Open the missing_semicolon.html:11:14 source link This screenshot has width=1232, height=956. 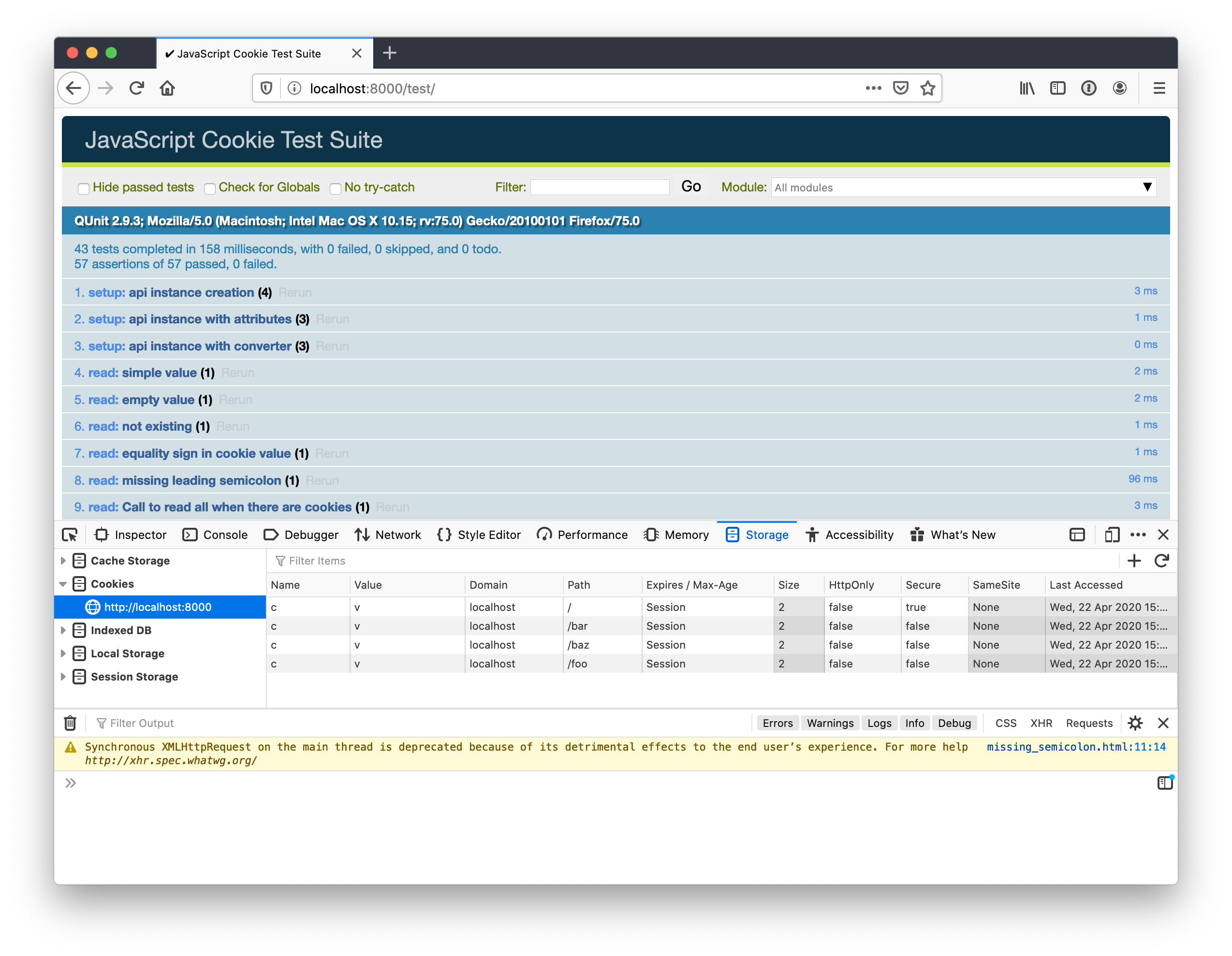pyautogui.click(x=1076, y=746)
